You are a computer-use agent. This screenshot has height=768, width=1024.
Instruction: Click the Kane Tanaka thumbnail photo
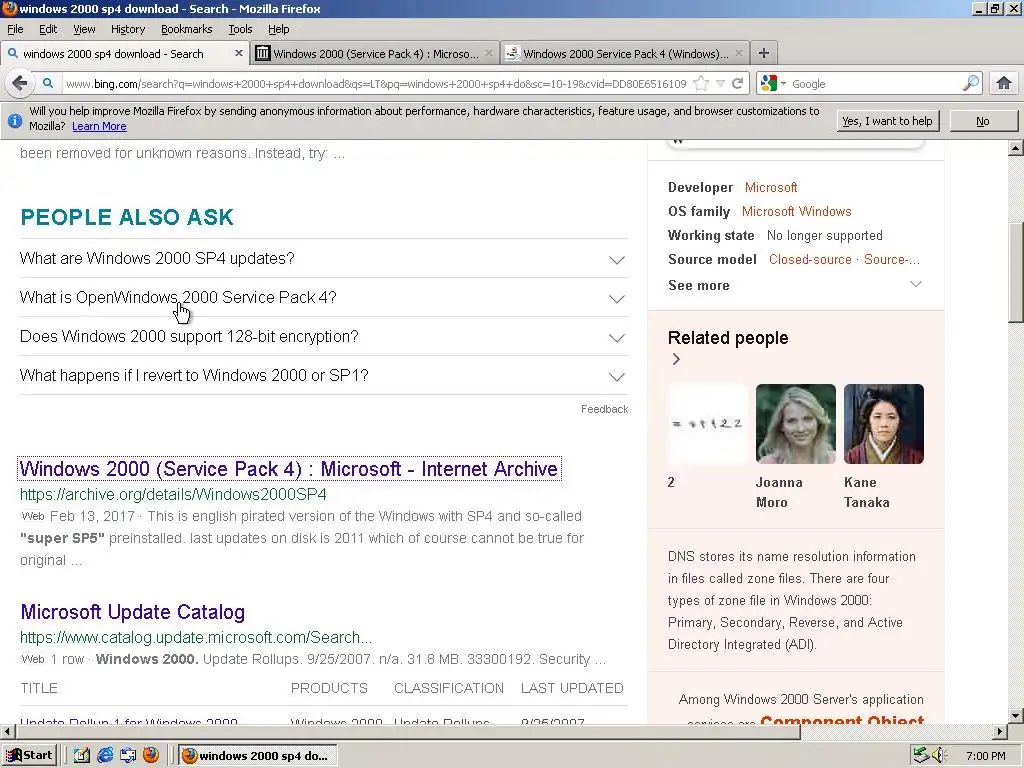[x=884, y=424]
